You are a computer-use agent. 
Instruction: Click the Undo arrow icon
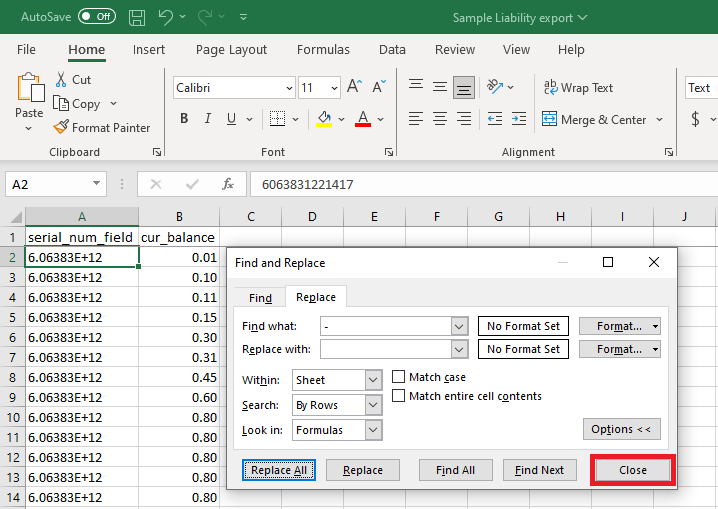[165, 17]
